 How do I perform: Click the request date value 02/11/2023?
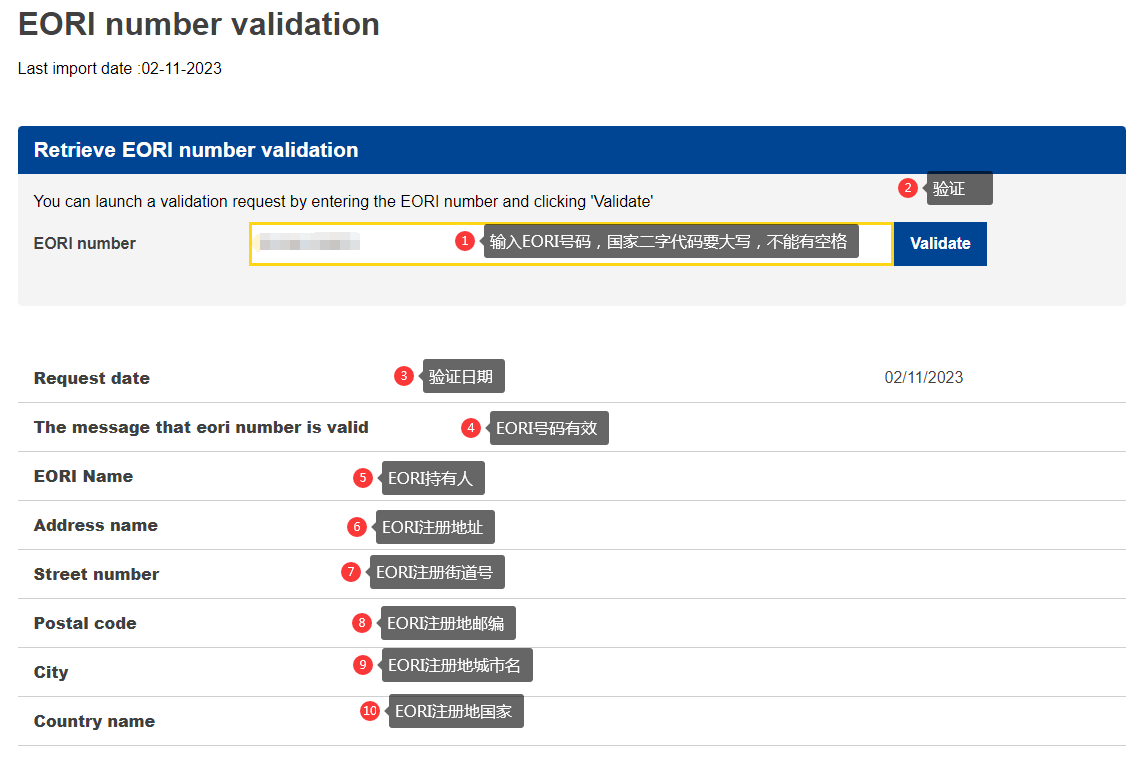[x=923, y=378]
